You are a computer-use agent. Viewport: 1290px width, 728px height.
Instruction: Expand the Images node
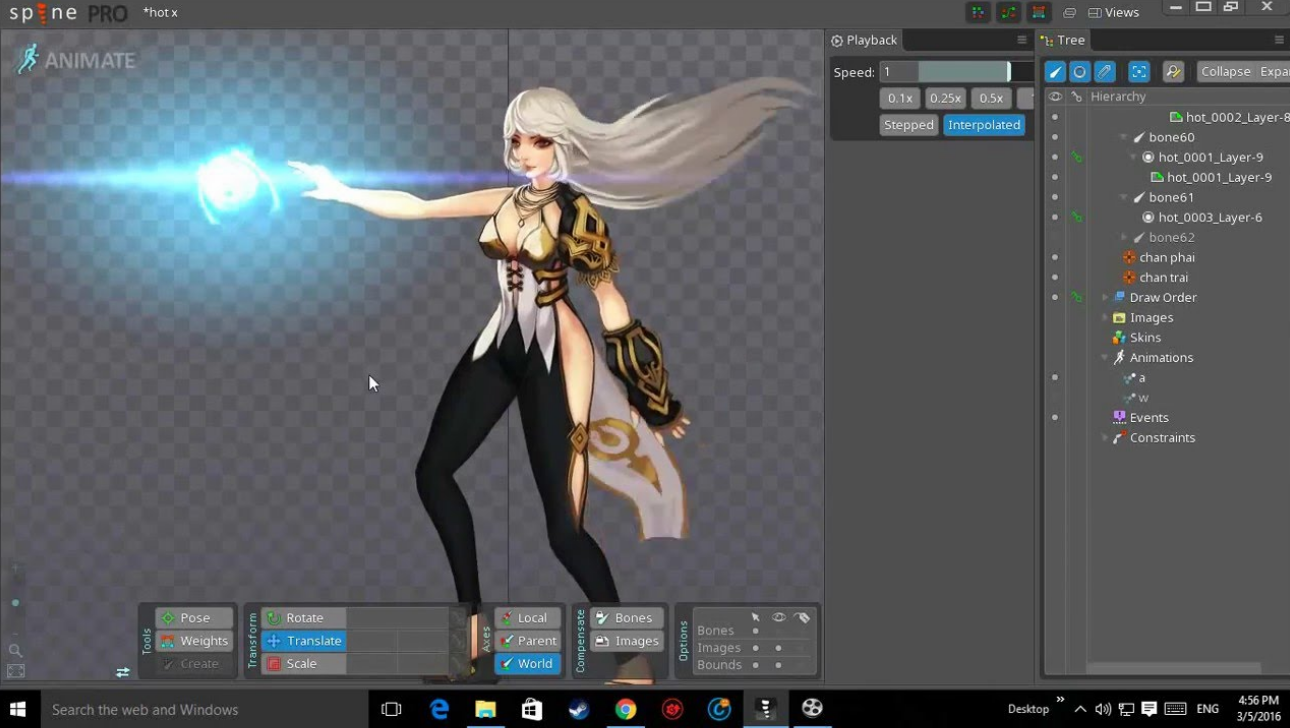tap(1105, 317)
